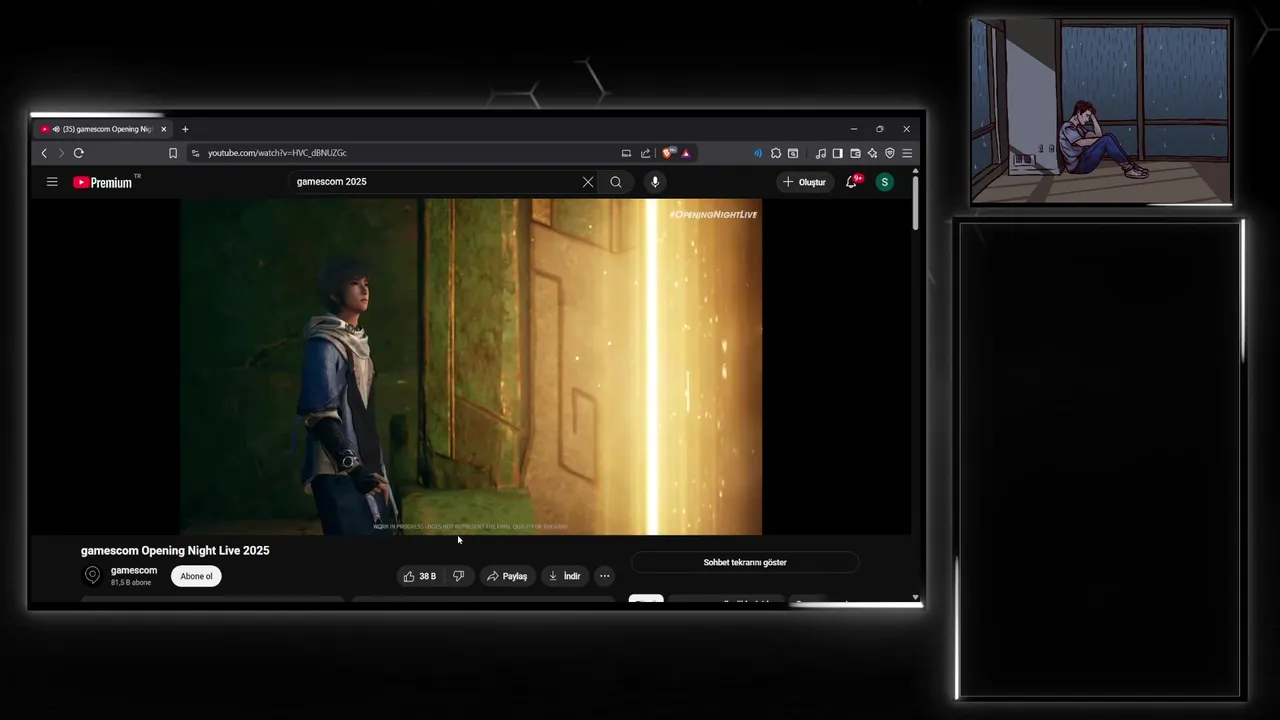Open a new browser tab

[185, 129]
